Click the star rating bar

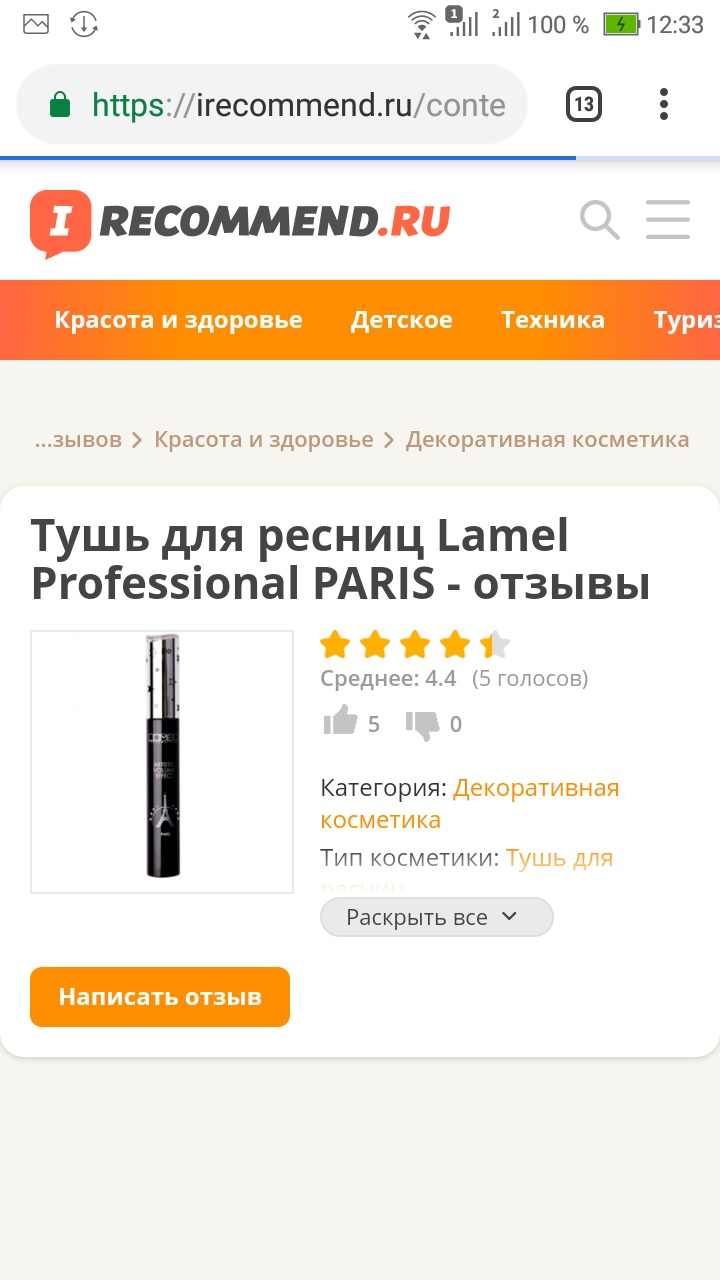[x=415, y=645]
